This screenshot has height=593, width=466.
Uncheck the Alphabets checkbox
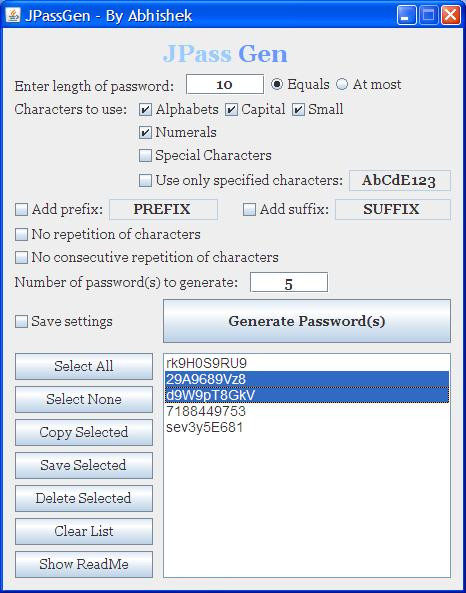click(145, 110)
